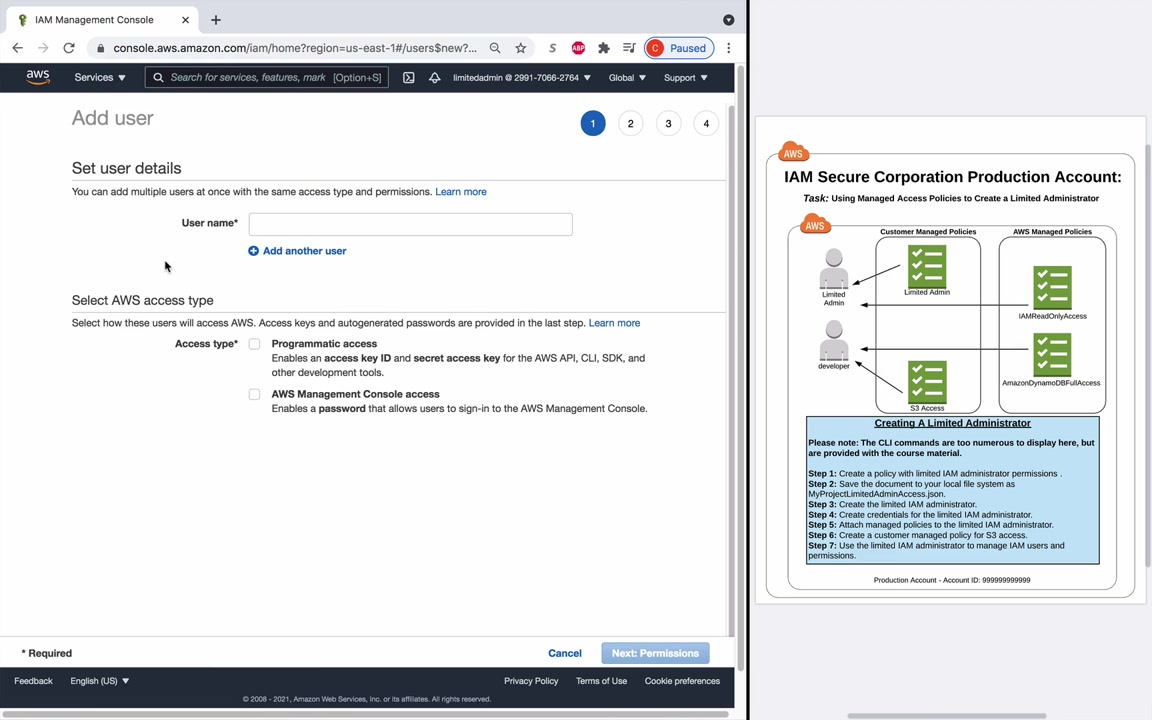The width and height of the screenshot is (1152, 720).
Task: Open the notifications bell icon
Action: [434, 77]
